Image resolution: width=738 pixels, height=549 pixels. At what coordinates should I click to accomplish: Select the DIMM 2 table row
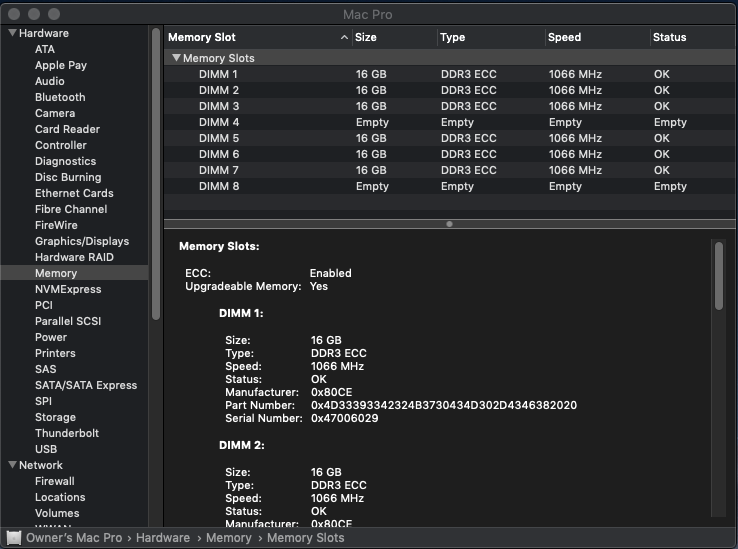pyautogui.click(x=450, y=90)
